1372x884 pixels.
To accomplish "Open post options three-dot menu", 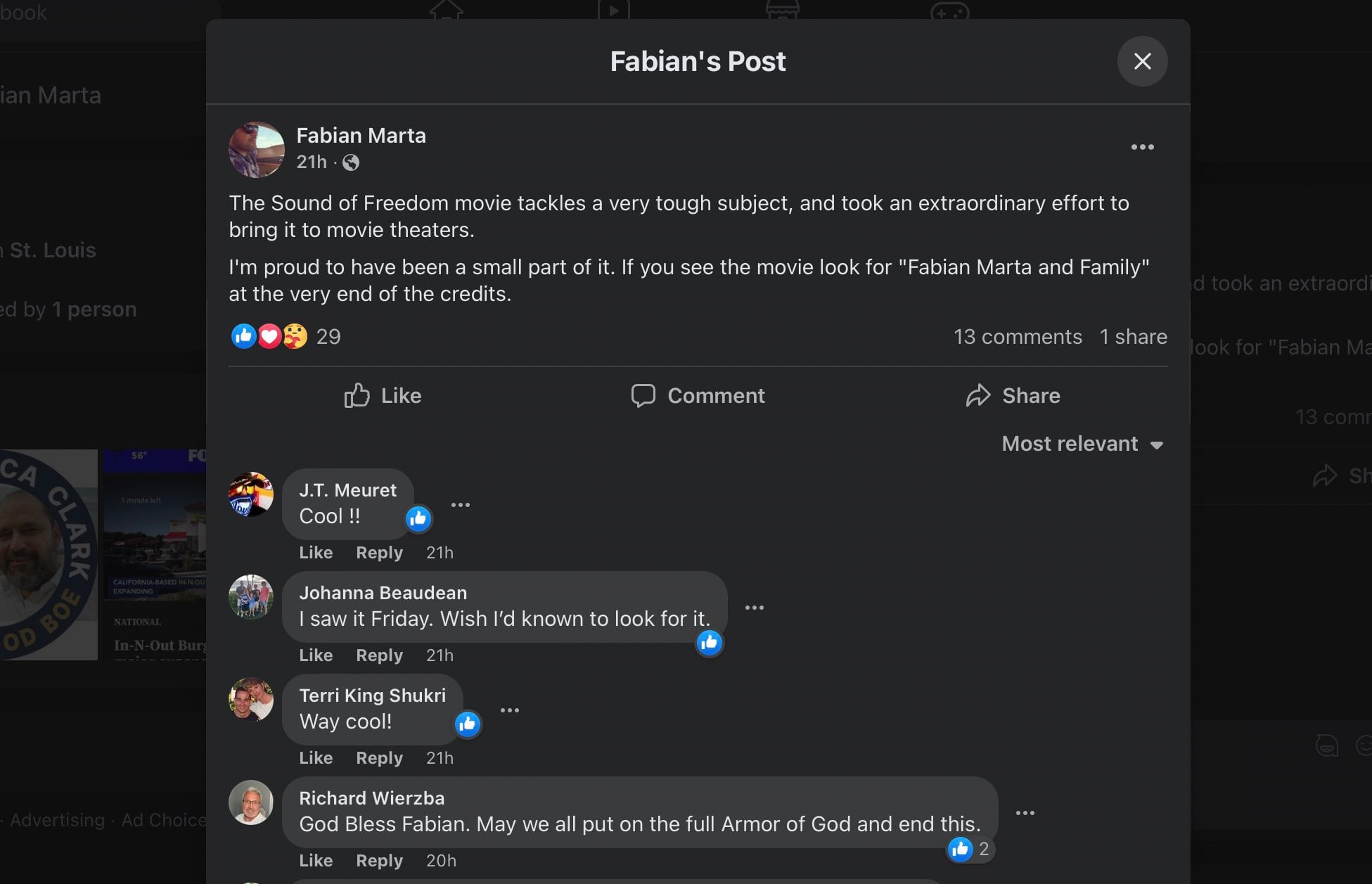I will 1142,147.
